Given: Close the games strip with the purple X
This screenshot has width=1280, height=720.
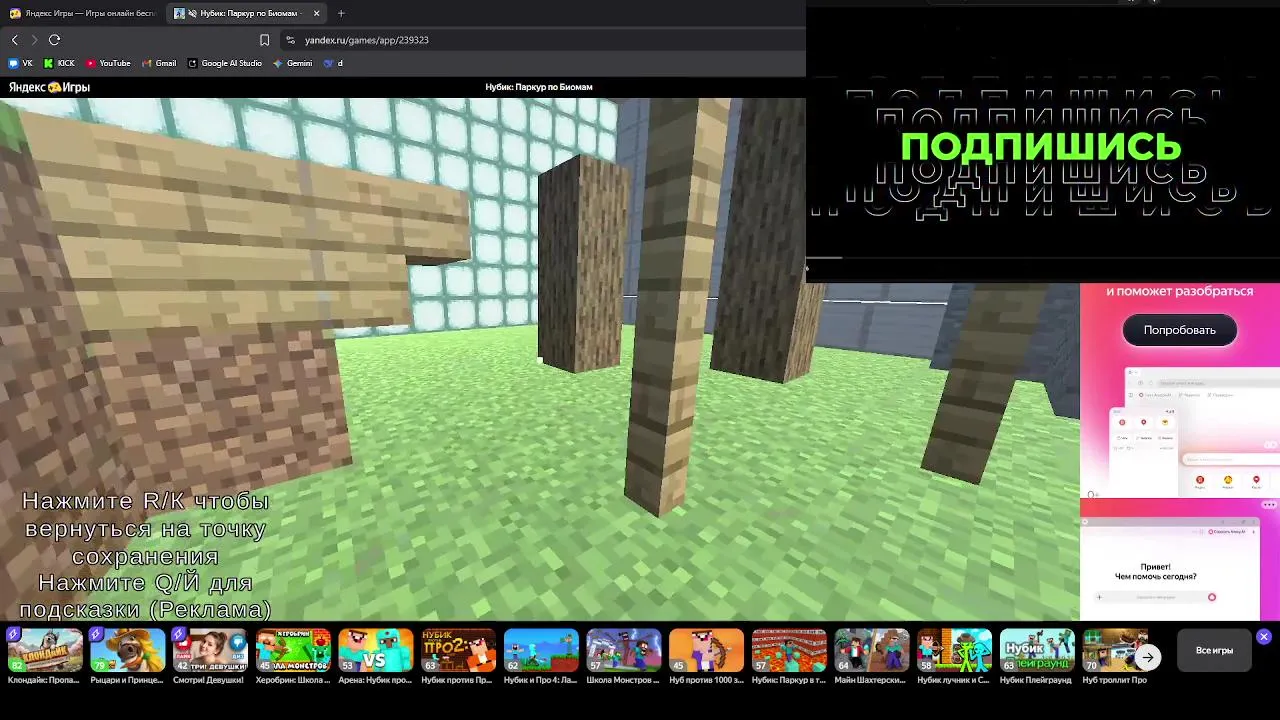Looking at the screenshot, I should [1264, 636].
